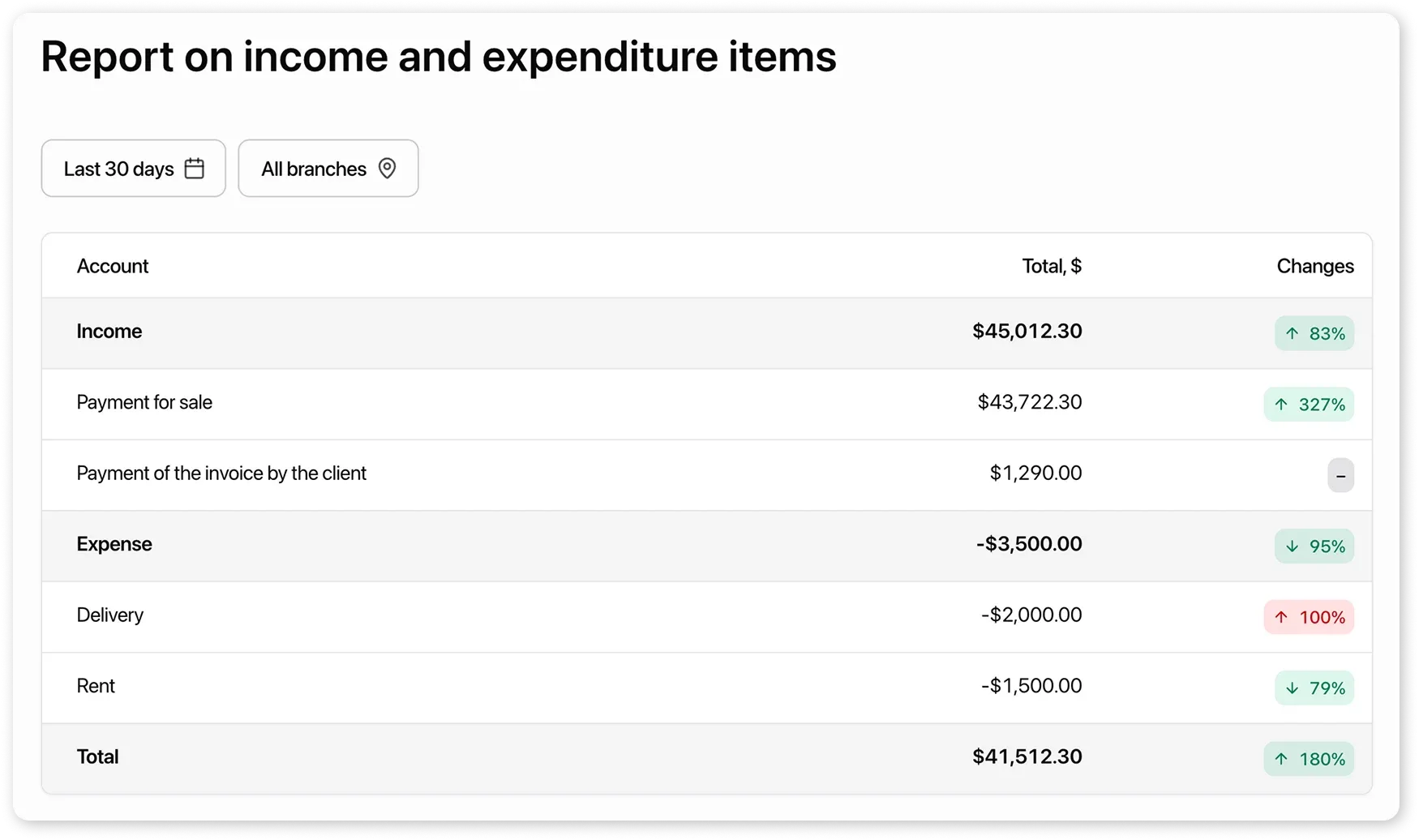The width and height of the screenshot is (1419, 840).
Task: Click the red up arrow beside 100%
Action: click(1281, 617)
